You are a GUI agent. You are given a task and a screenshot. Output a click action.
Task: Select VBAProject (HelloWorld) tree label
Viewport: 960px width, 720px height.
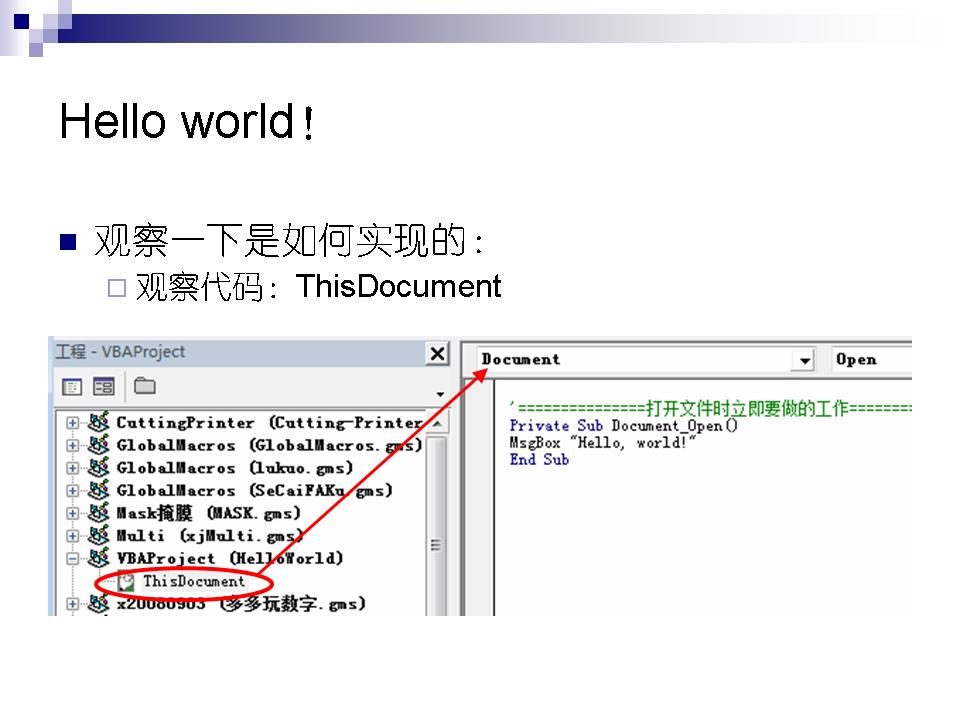click(230, 558)
